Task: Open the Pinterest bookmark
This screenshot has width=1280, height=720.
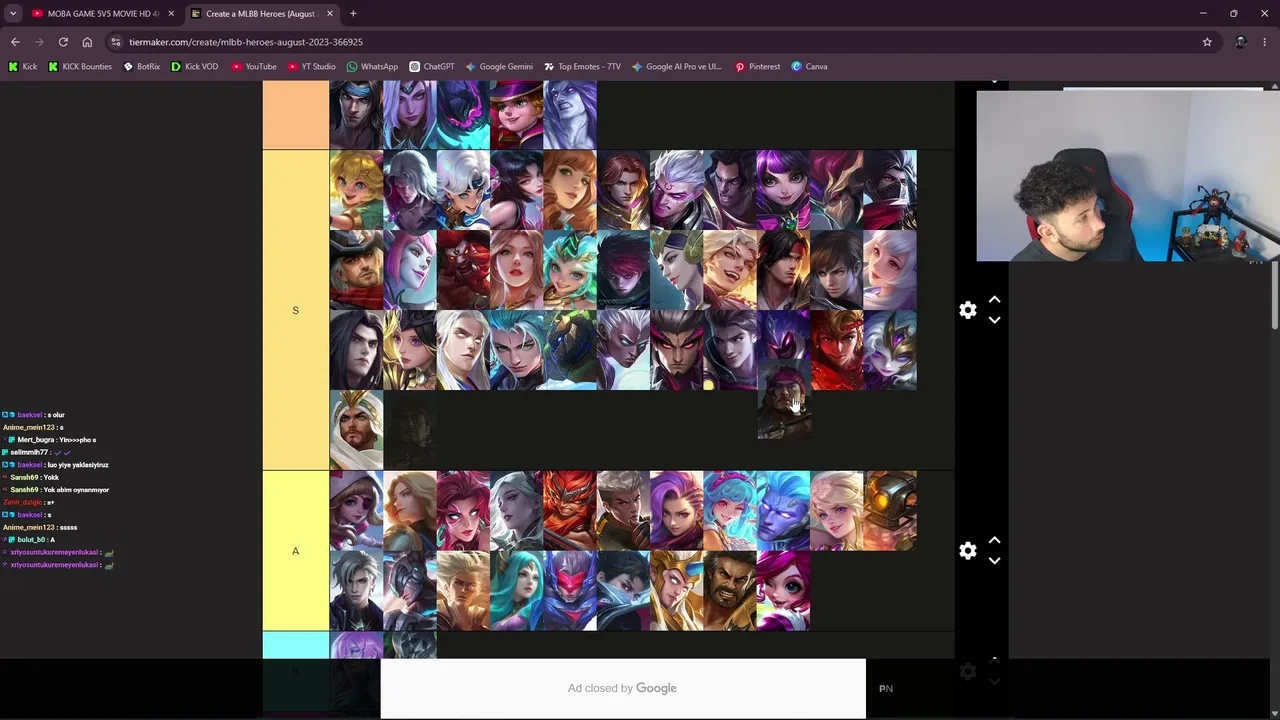Action: [x=757, y=67]
